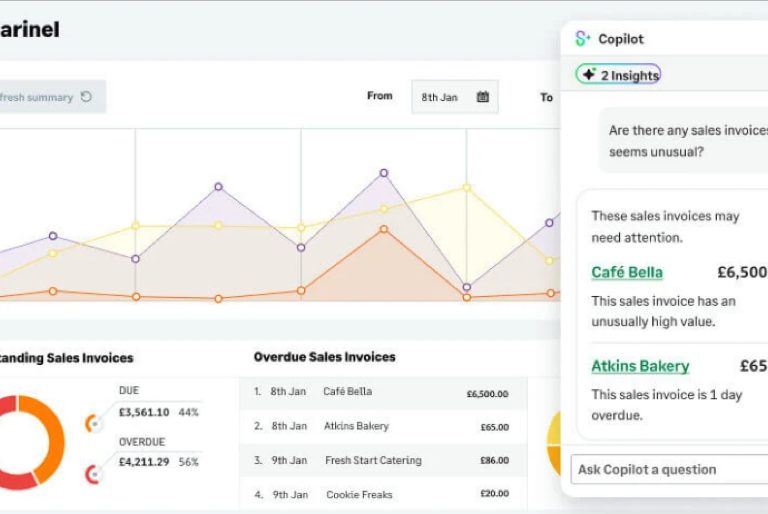The width and height of the screenshot is (768, 514).
Task: Click the Sage Copilot logo icon
Action: tap(582, 39)
